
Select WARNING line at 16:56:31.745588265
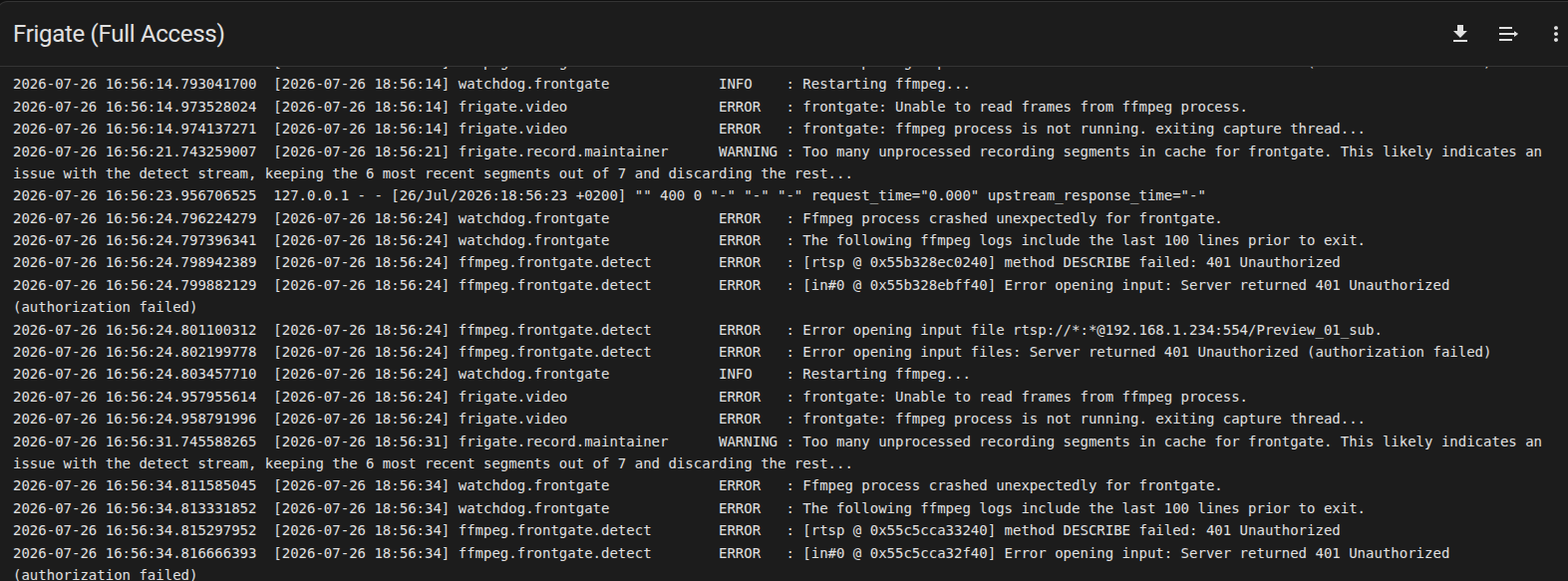[778, 452]
